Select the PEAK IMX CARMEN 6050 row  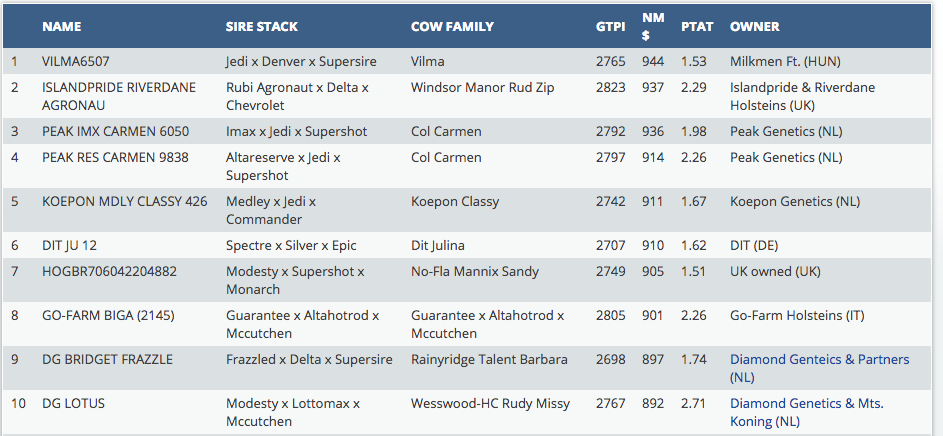tap(115, 132)
